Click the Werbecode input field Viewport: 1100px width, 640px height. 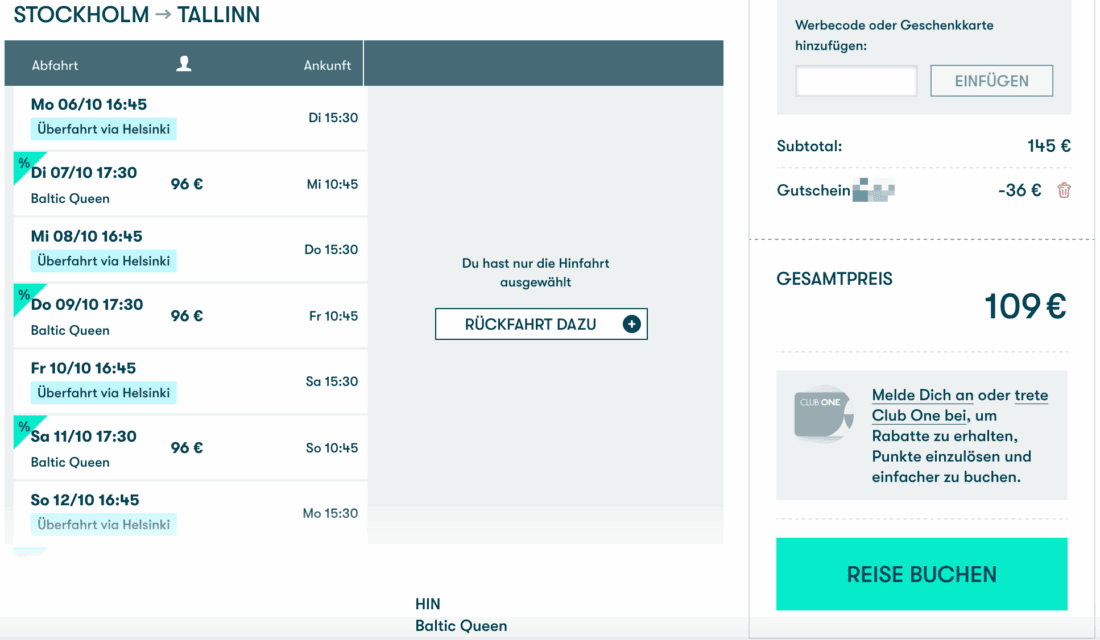[x=856, y=81]
